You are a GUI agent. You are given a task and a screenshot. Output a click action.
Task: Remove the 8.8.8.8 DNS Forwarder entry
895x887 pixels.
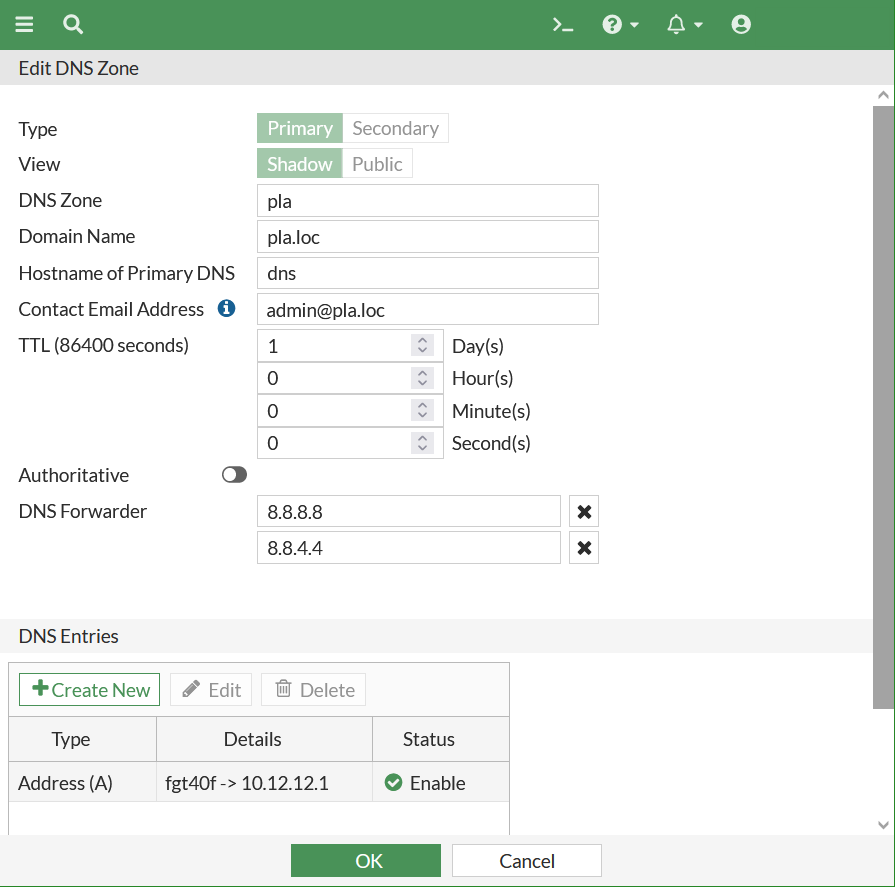click(x=584, y=511)
